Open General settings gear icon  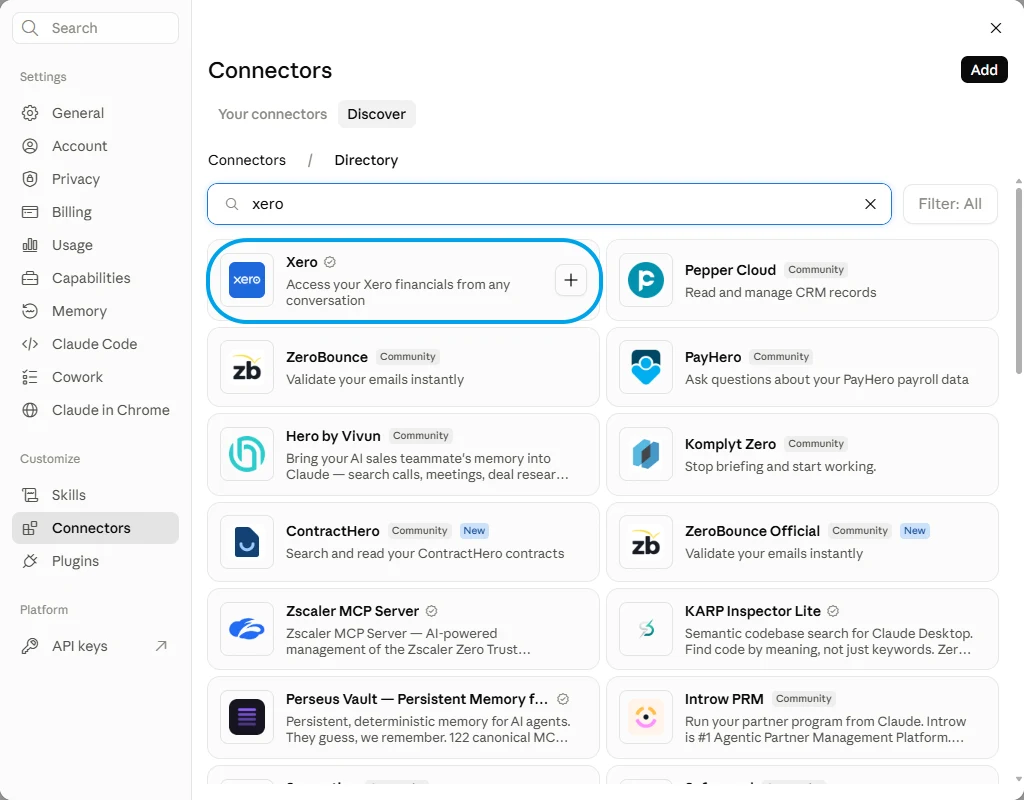pos(30,113)
